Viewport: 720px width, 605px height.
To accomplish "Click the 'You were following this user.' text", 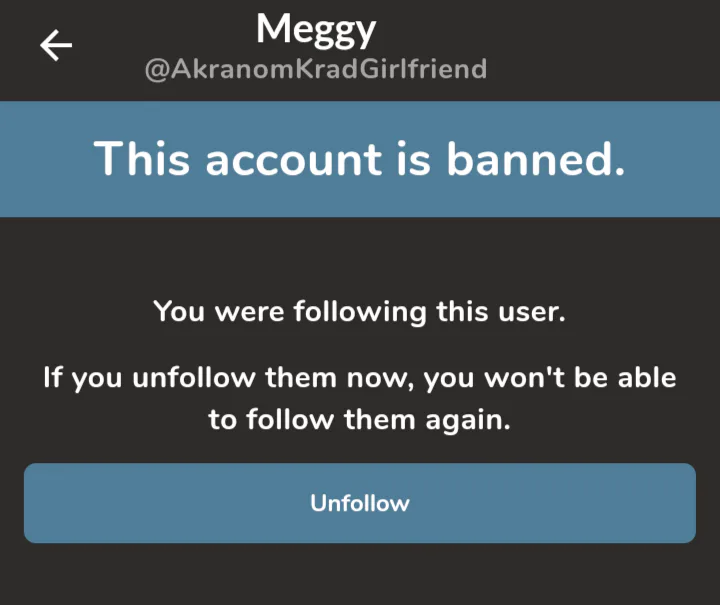I will pos(360,311).
